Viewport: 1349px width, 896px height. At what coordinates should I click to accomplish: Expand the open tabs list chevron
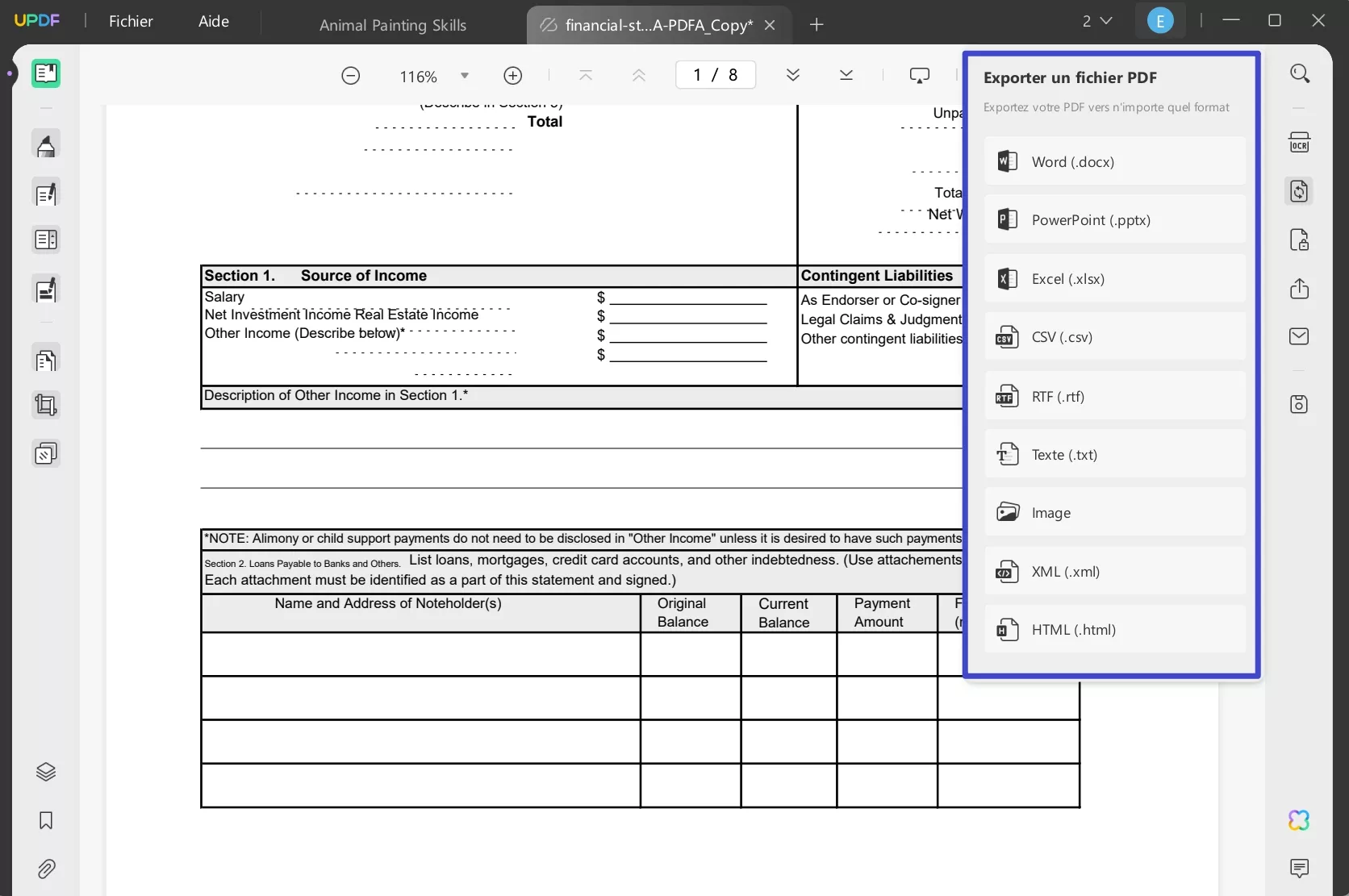1107,22
